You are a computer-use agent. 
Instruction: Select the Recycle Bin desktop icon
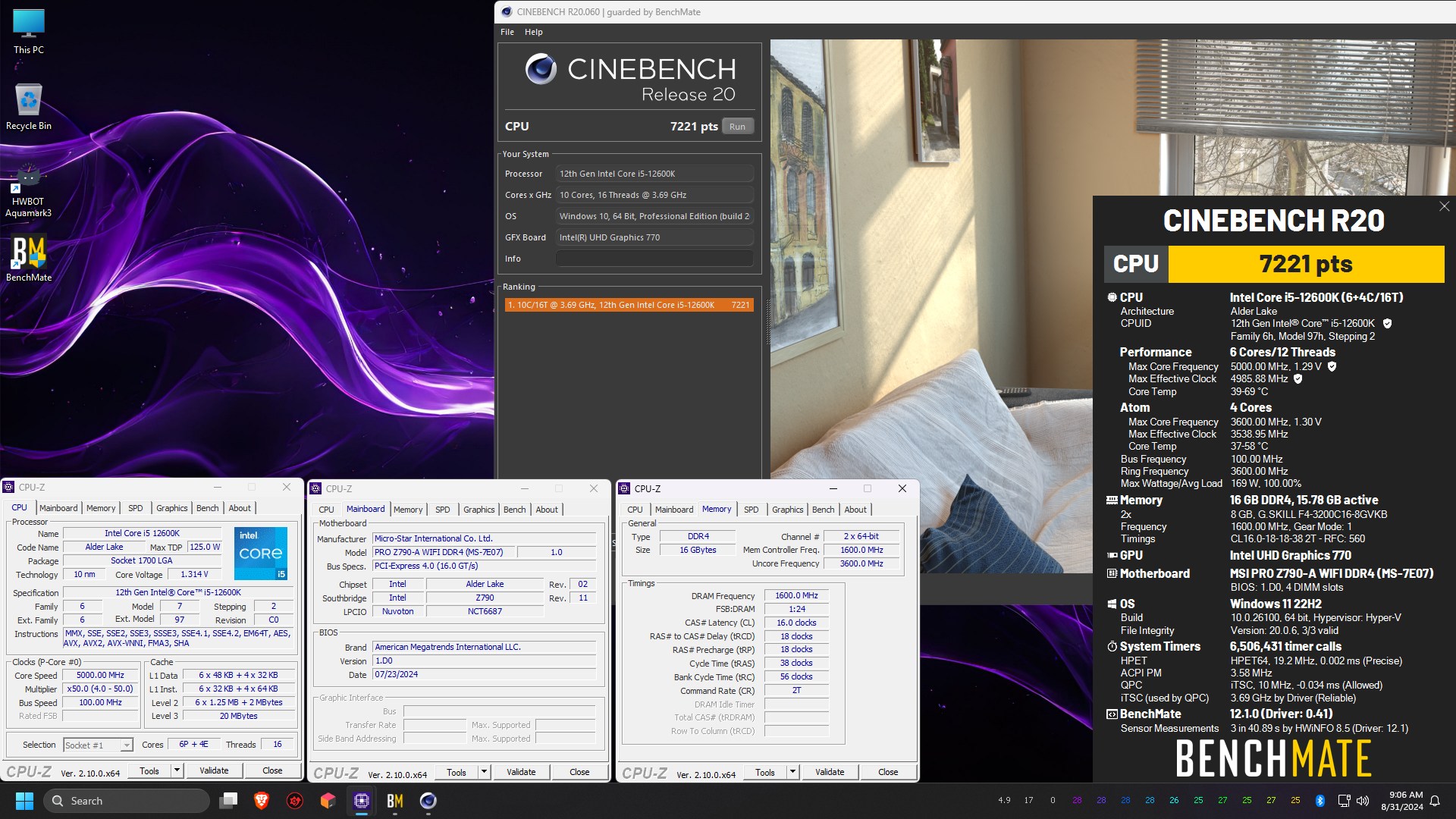[29, 106]
